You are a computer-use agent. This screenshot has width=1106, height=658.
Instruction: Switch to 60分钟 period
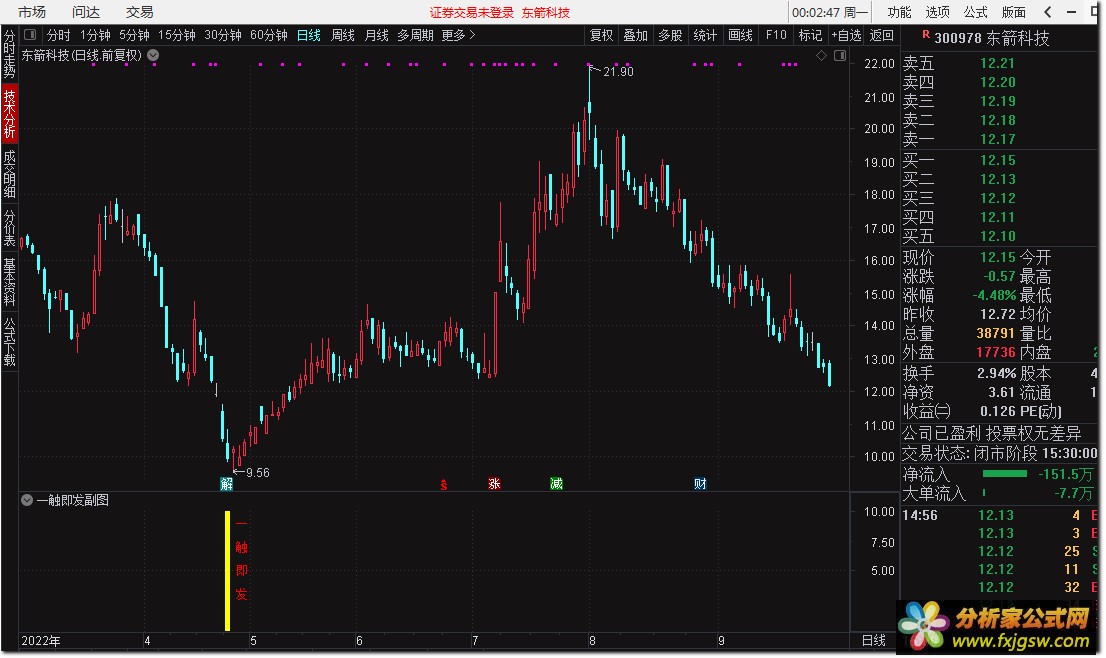point(269,35)
